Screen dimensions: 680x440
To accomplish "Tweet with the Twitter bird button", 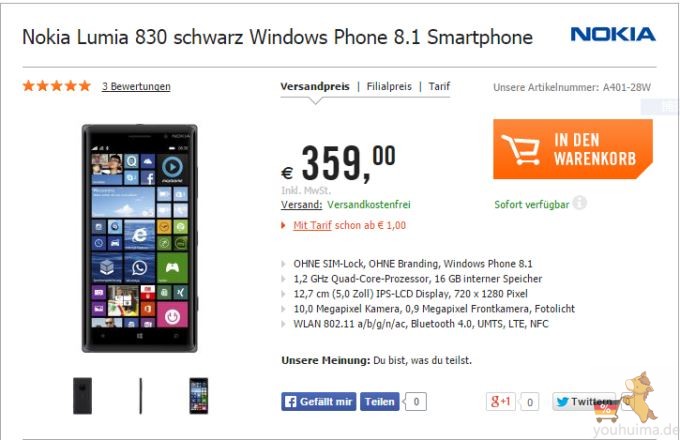I will pos(584,401).
